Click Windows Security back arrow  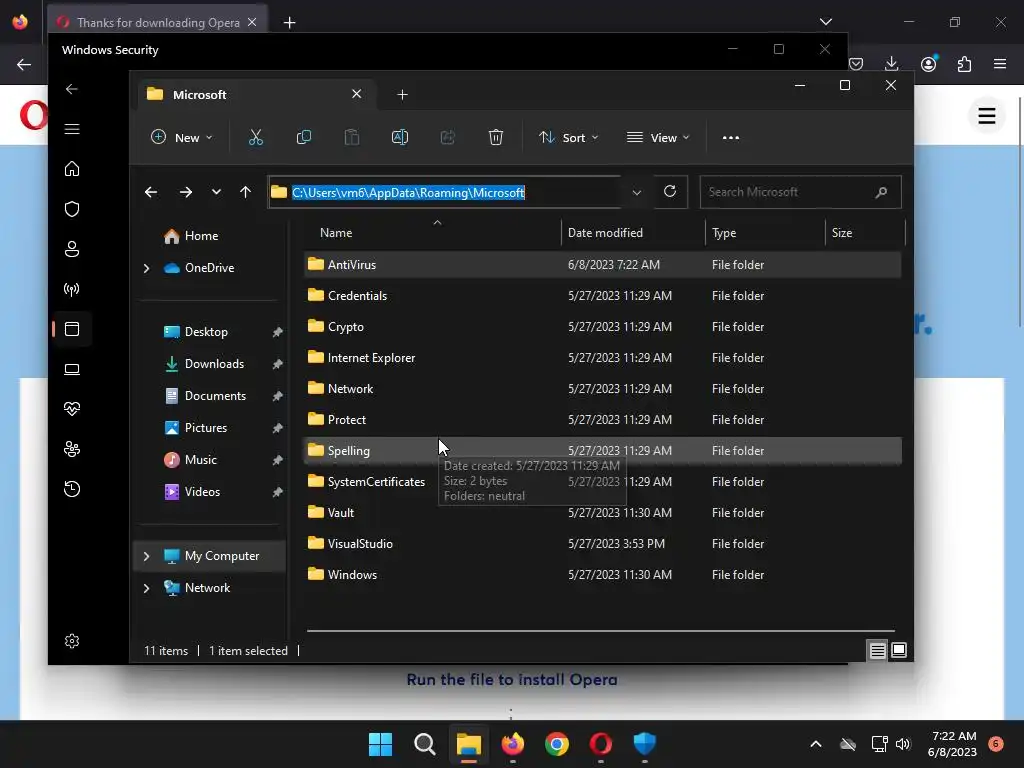click(72, 89)
